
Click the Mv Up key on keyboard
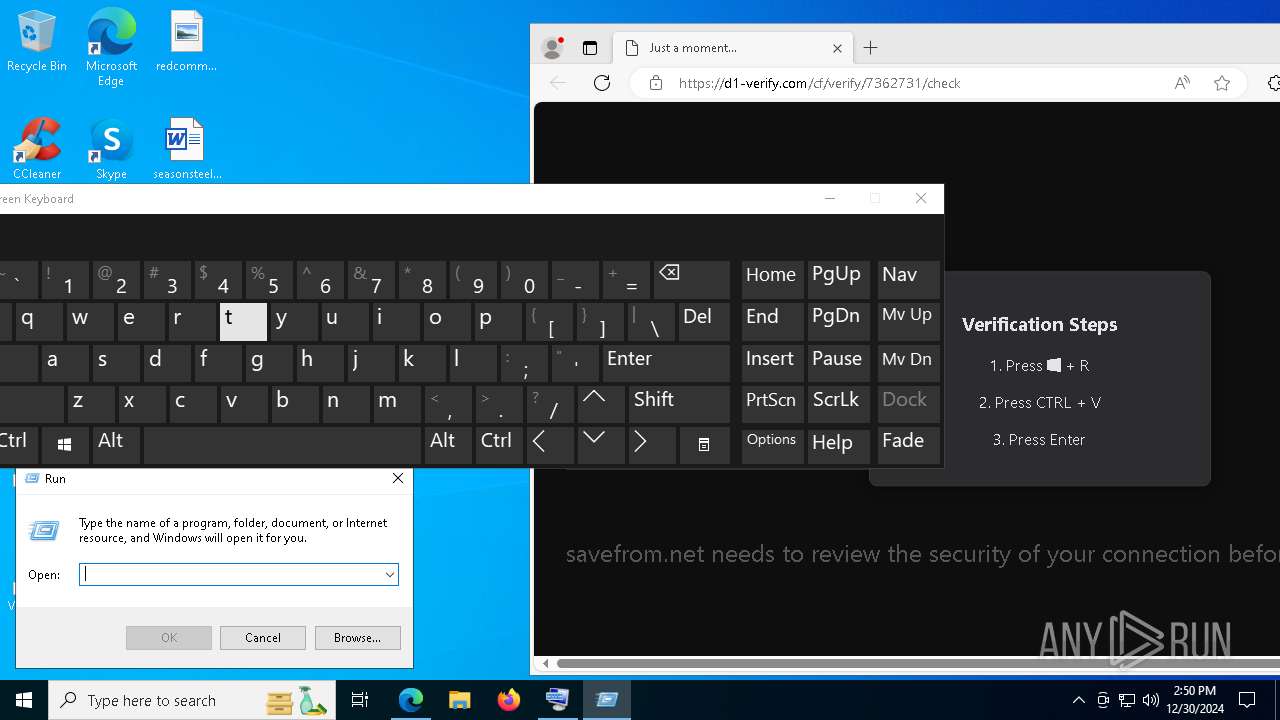(908, 321)
